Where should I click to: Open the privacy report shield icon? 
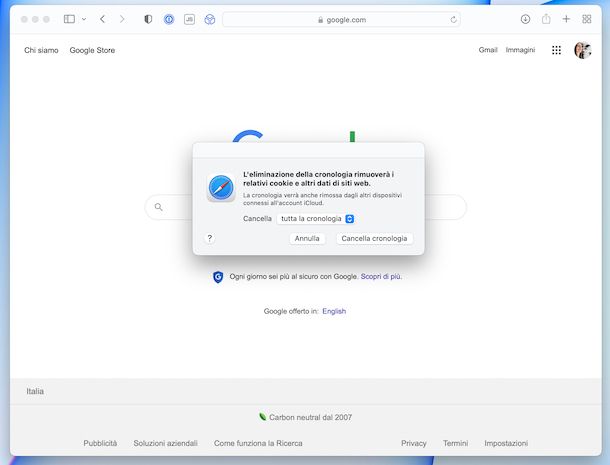(x=148, y=19)
